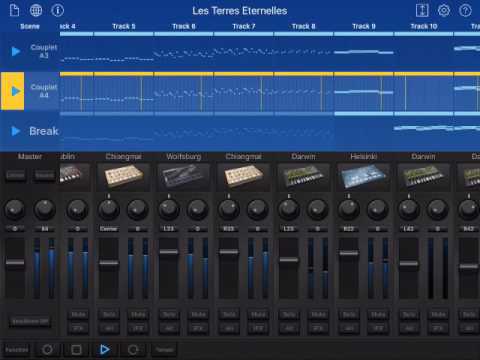Screen dimensions: 480x360
Task: Tap the blue play button in transport
Action: tap(105, 349)
